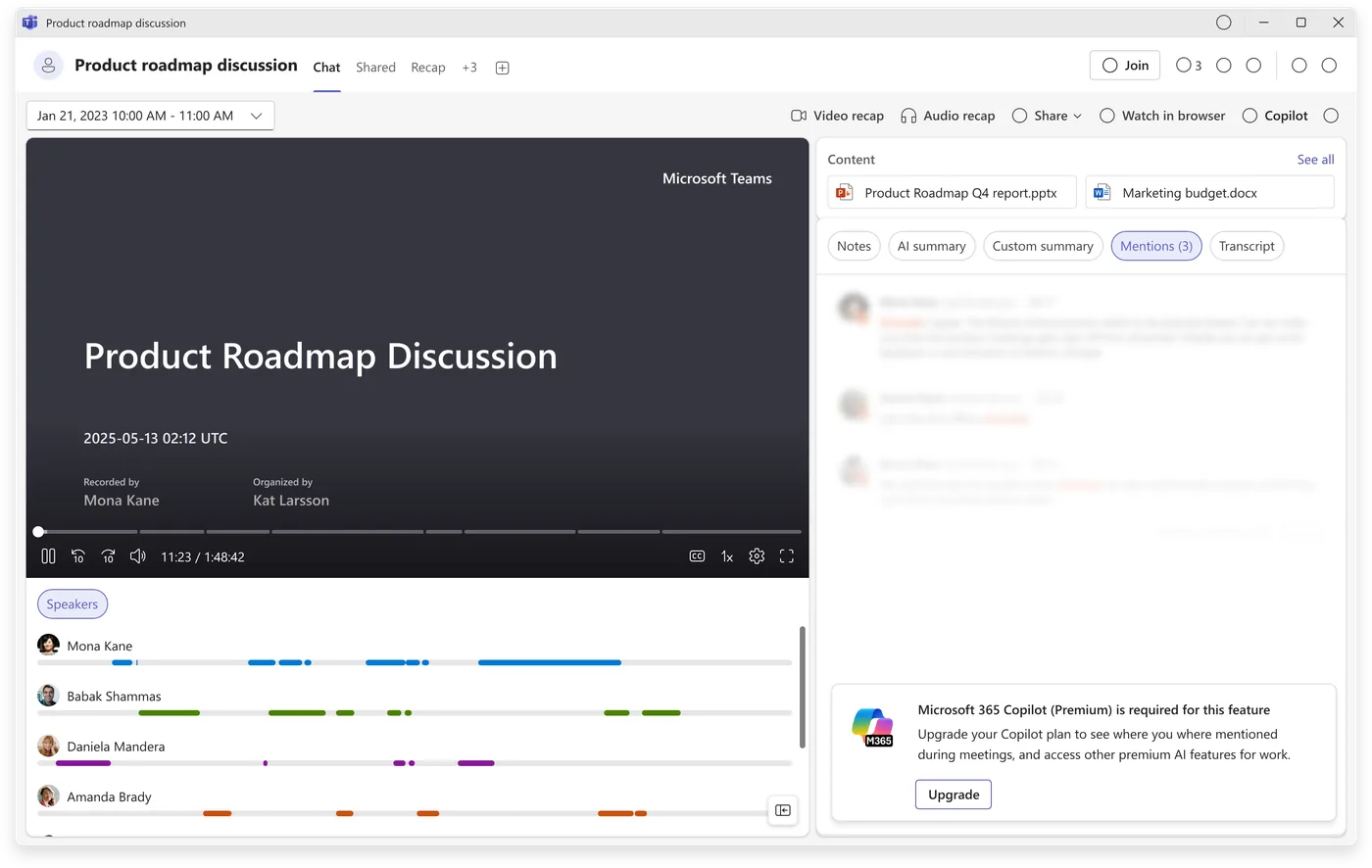This screenshot has width=1372, height=868.
Task: Open Product Roadmap Q4 report.pptx file
Action: (952, 193)
